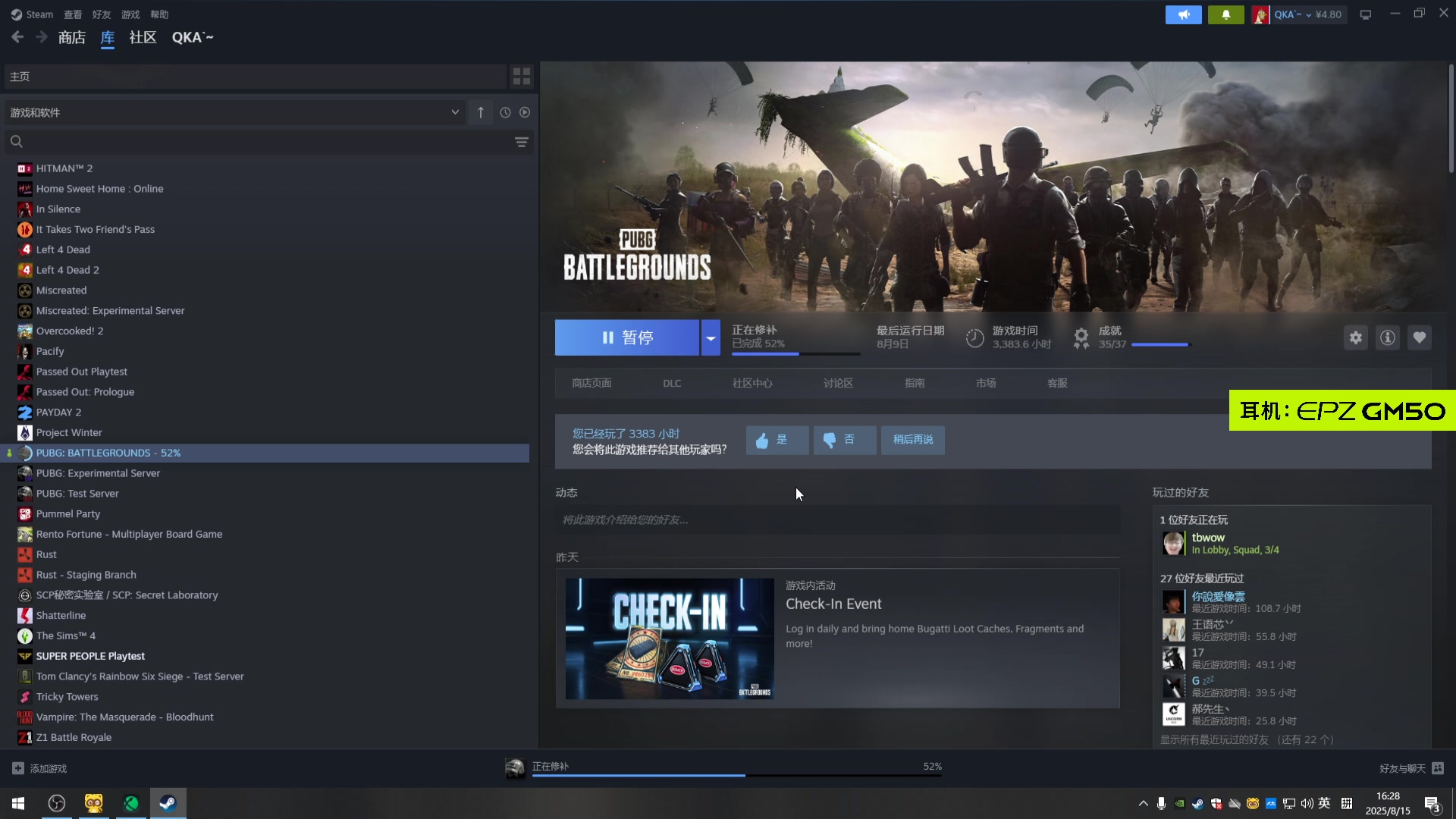Open friend tbwow's profile
The width and height of the screenshot is (1456, 819).
point(1208,537)
